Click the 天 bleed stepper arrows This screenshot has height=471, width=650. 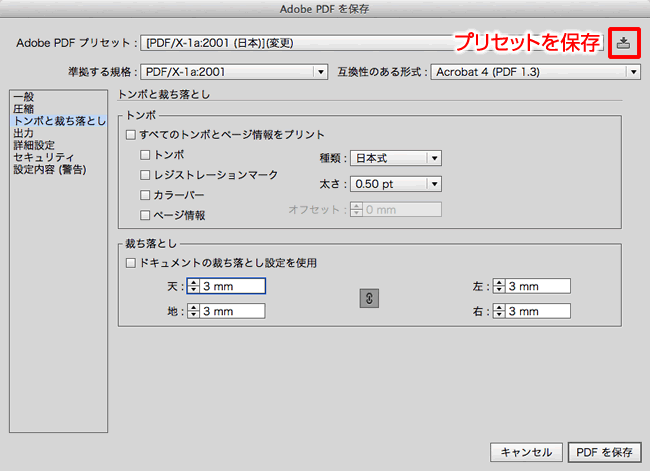click(x=194, y=286)
